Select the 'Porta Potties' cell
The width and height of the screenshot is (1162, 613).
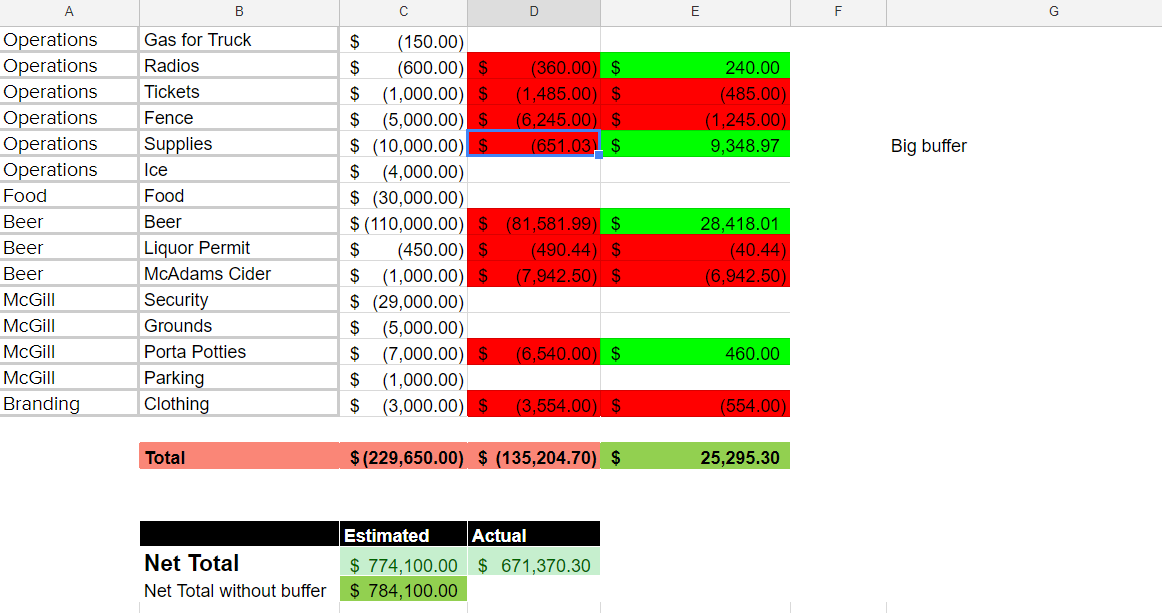239,351
